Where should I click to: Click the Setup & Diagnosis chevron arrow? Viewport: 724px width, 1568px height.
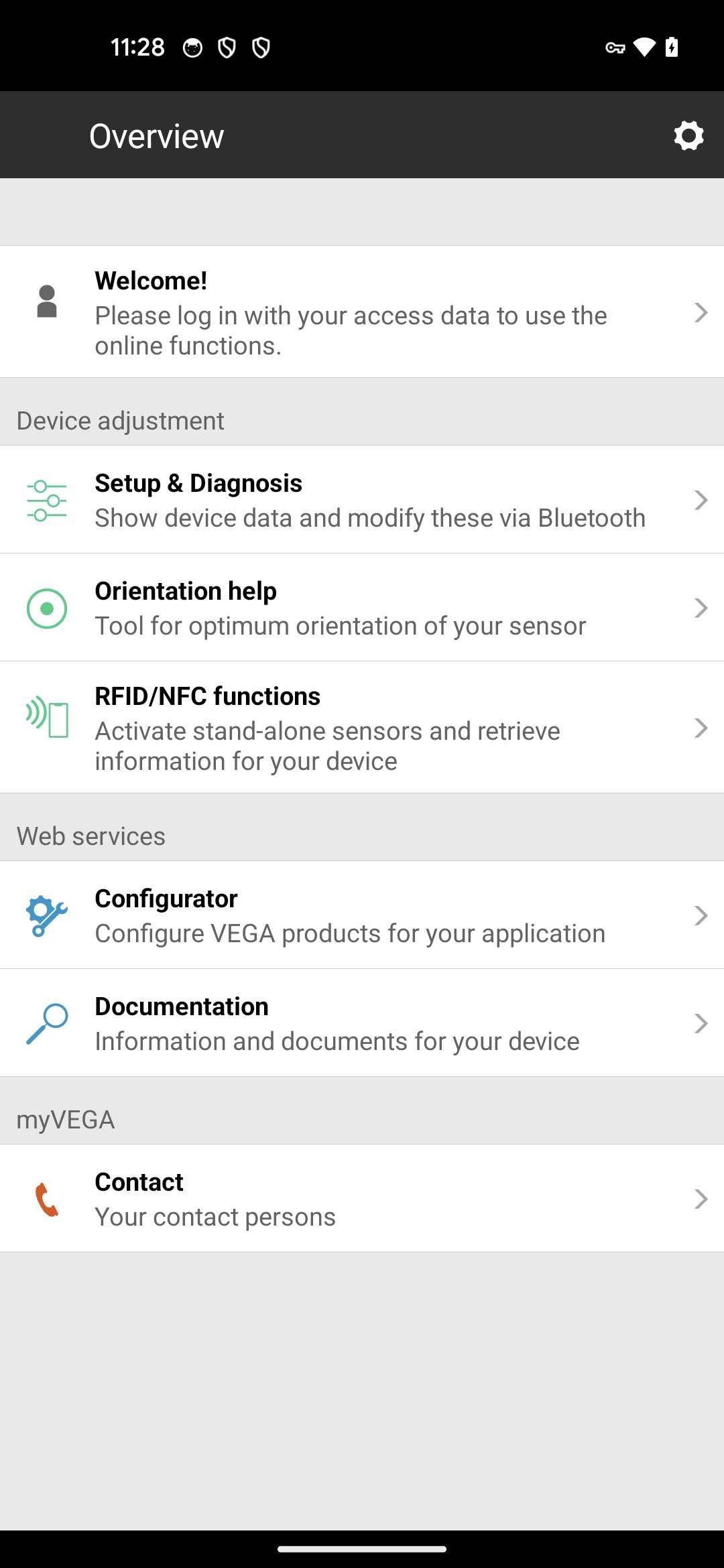pyautogui.click(x=701, y=500)
